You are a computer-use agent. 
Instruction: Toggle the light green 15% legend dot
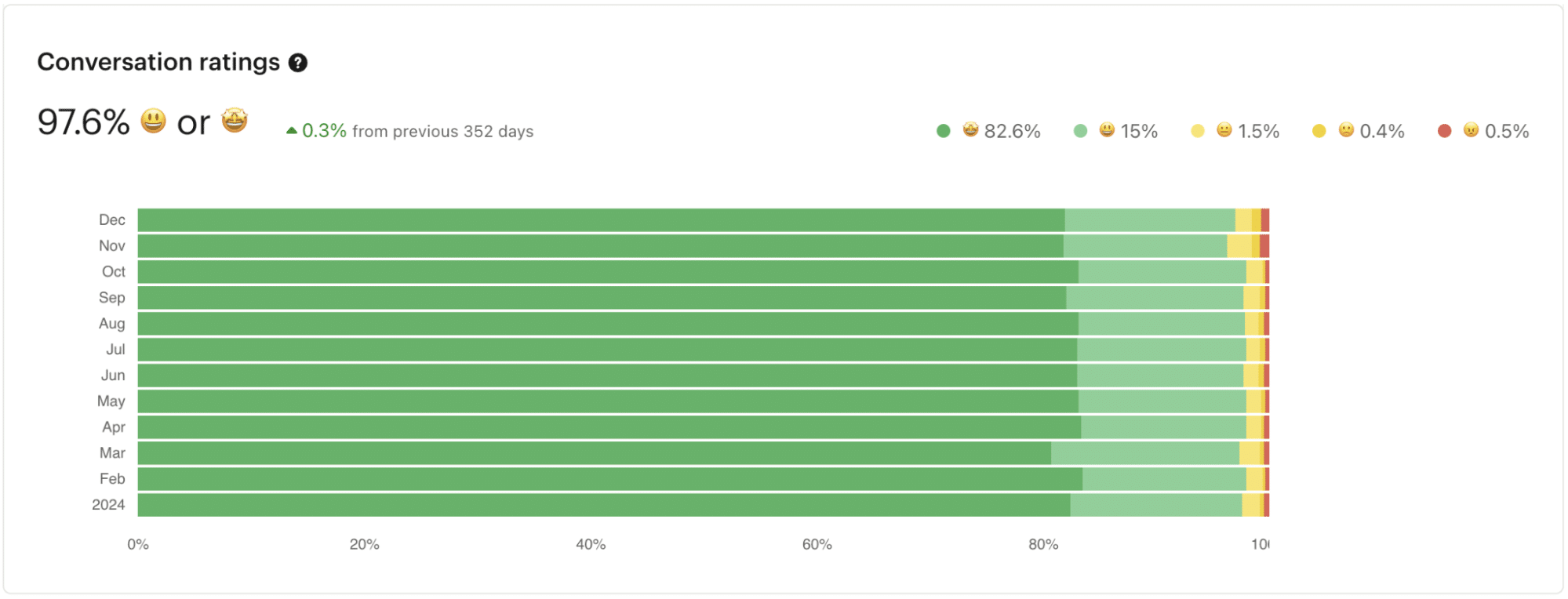[x=1080, y=131]
